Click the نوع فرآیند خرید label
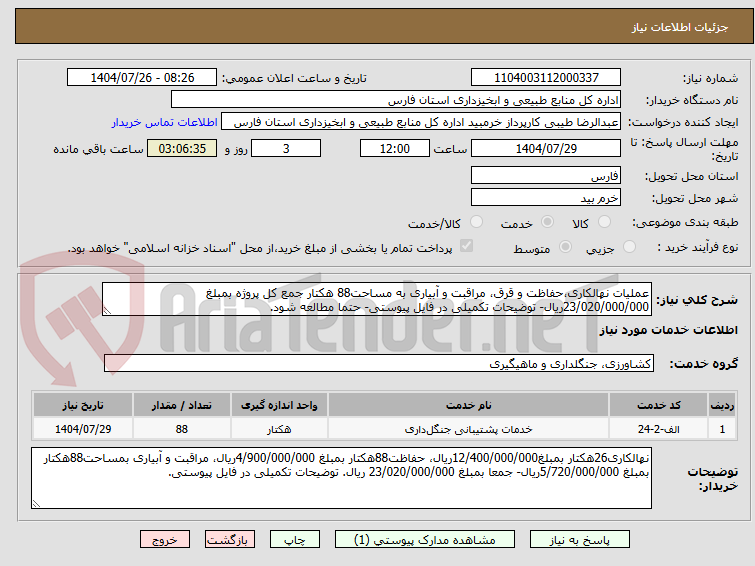Viewport: 755px width, 566px height. [x=698, y=248]
